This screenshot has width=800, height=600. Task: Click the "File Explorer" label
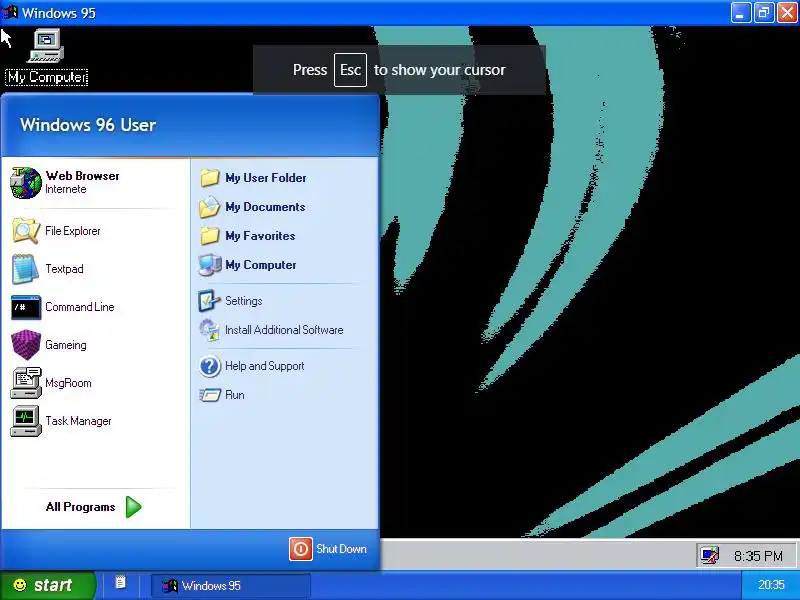point(73,231)
